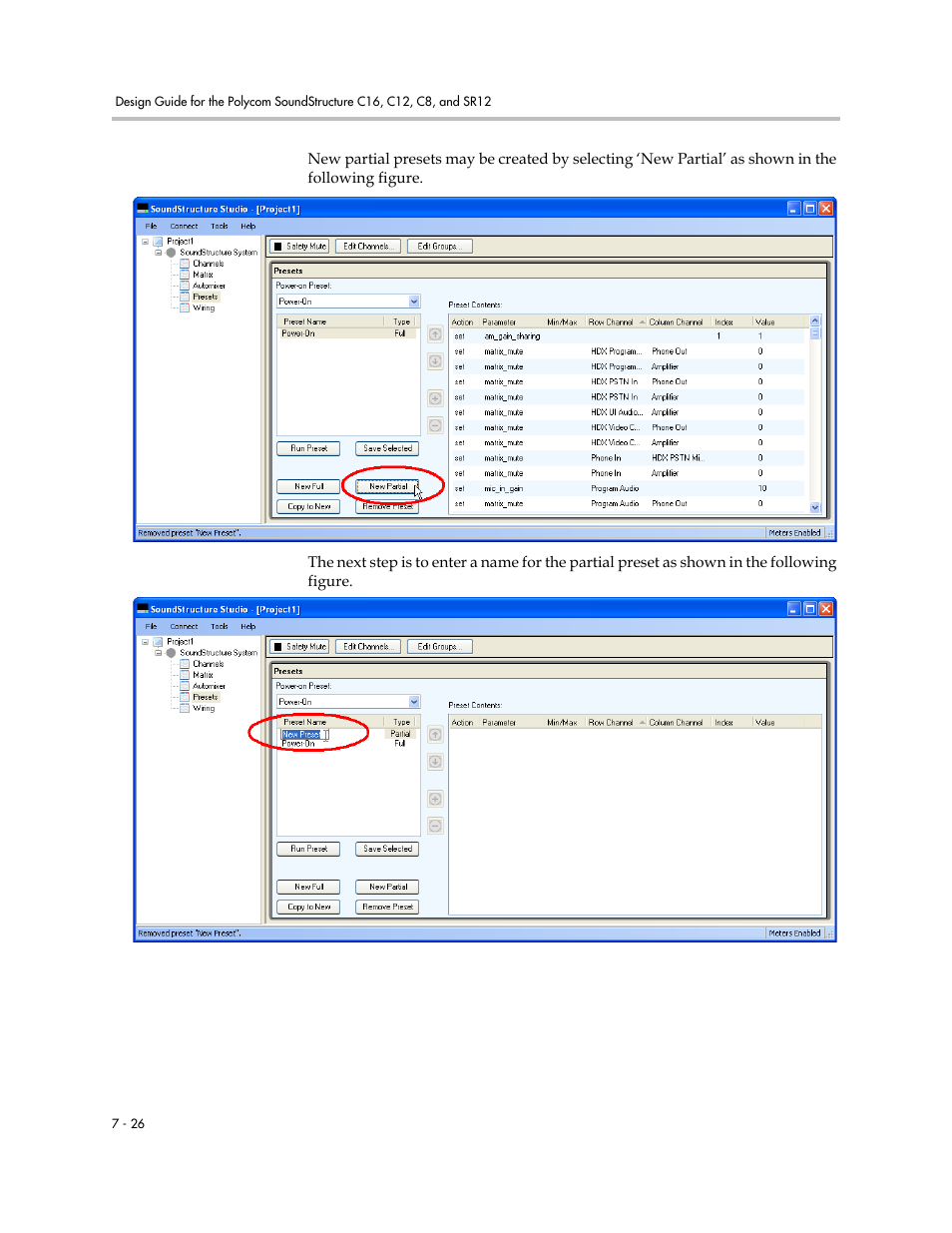Open the Tools menu in first figure window
The height and width of the screenshot is (1233, 952).
pos(220,227)
